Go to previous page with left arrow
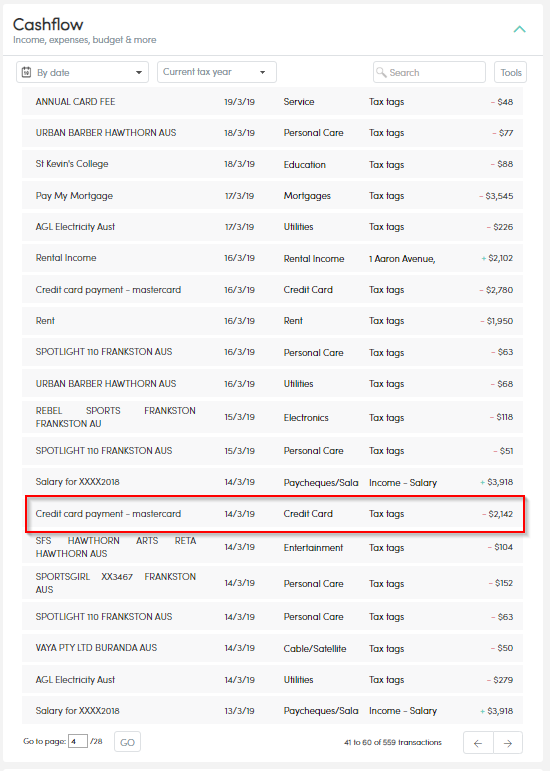Screen dimensions: 550x771 pos(478,743)
